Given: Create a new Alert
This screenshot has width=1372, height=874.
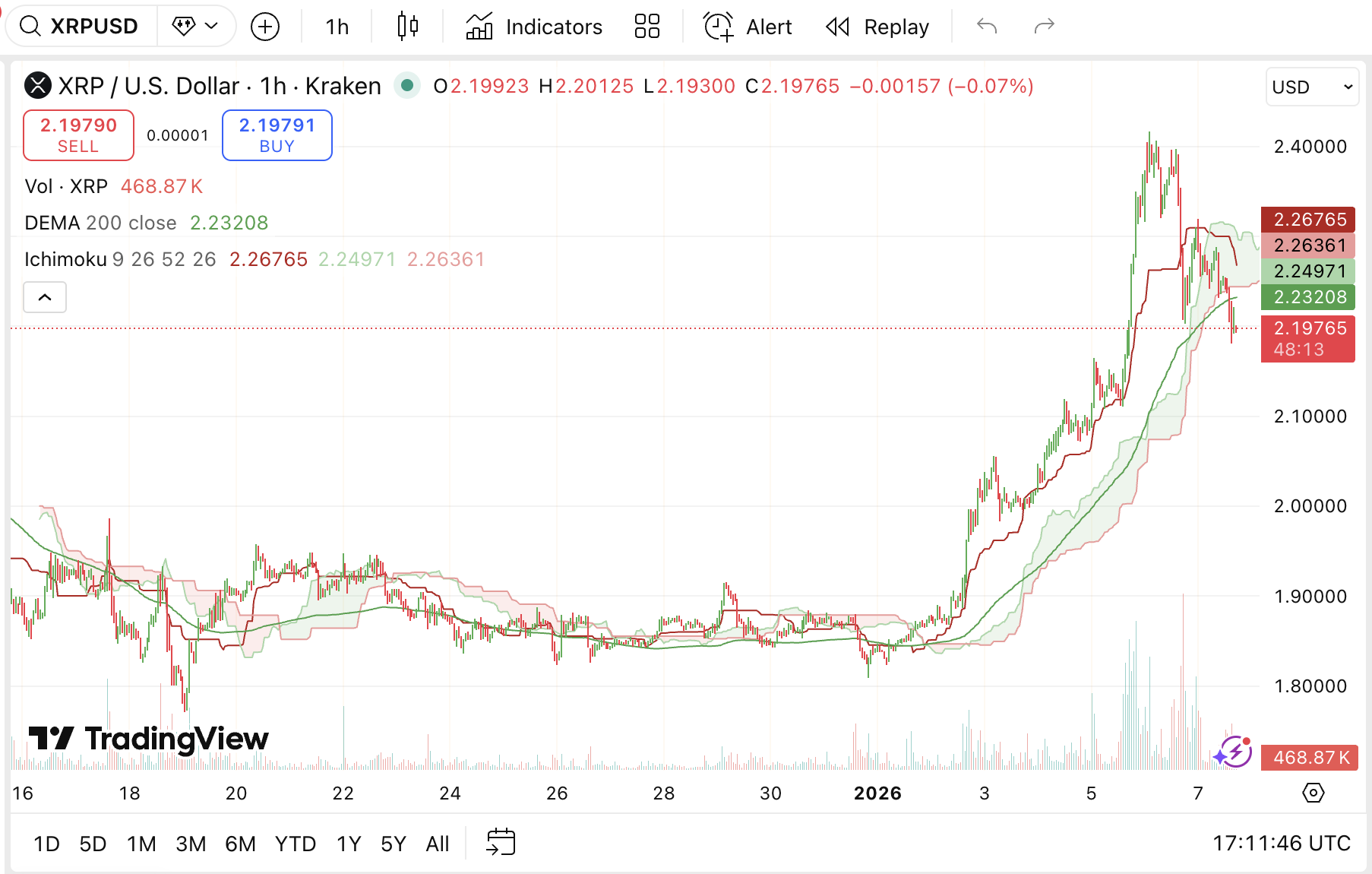Looking at the screenshot, I should pos(748,27).
